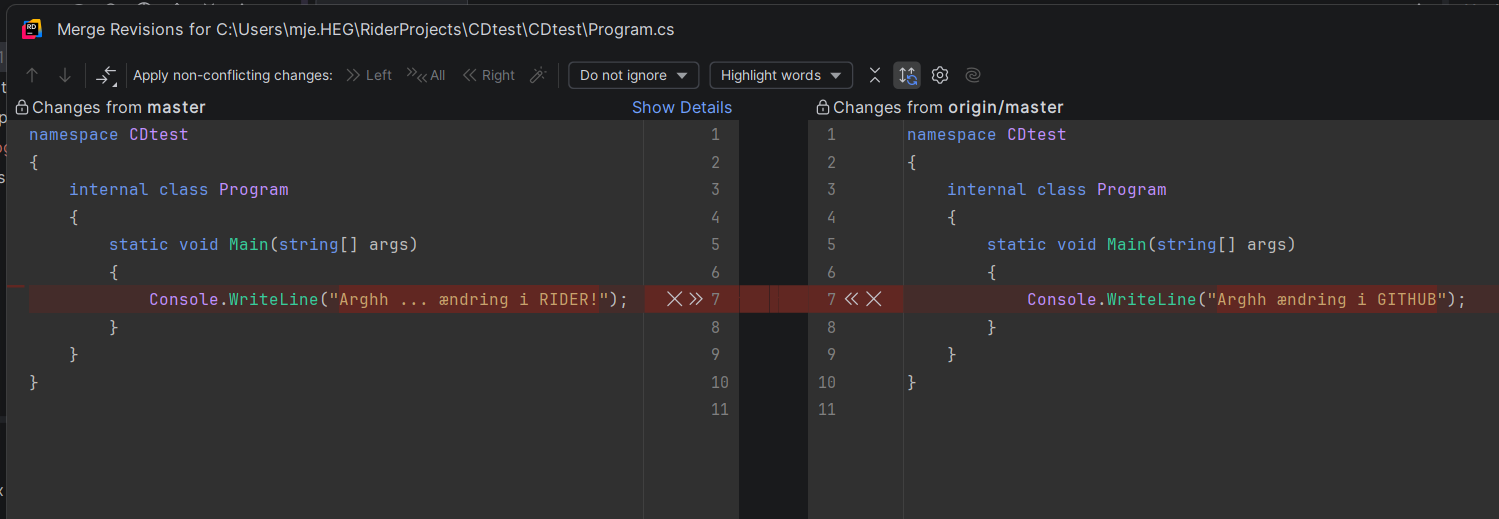Click the GITHUB WriteLine code line
This screenshot has width=1499, height=519.
[x=1246, y=299]
